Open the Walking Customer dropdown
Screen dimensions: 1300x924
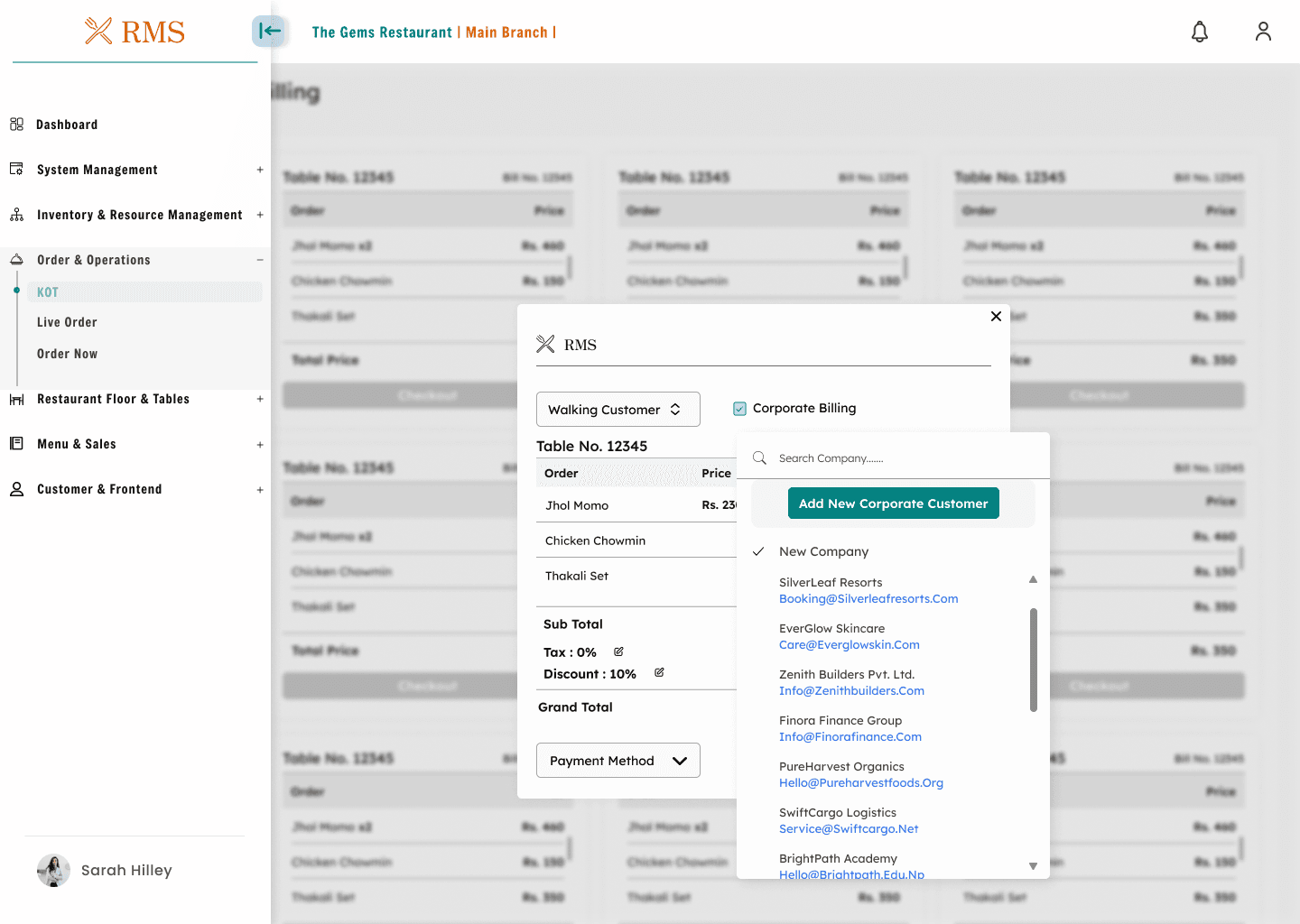(x=617, y=410)
